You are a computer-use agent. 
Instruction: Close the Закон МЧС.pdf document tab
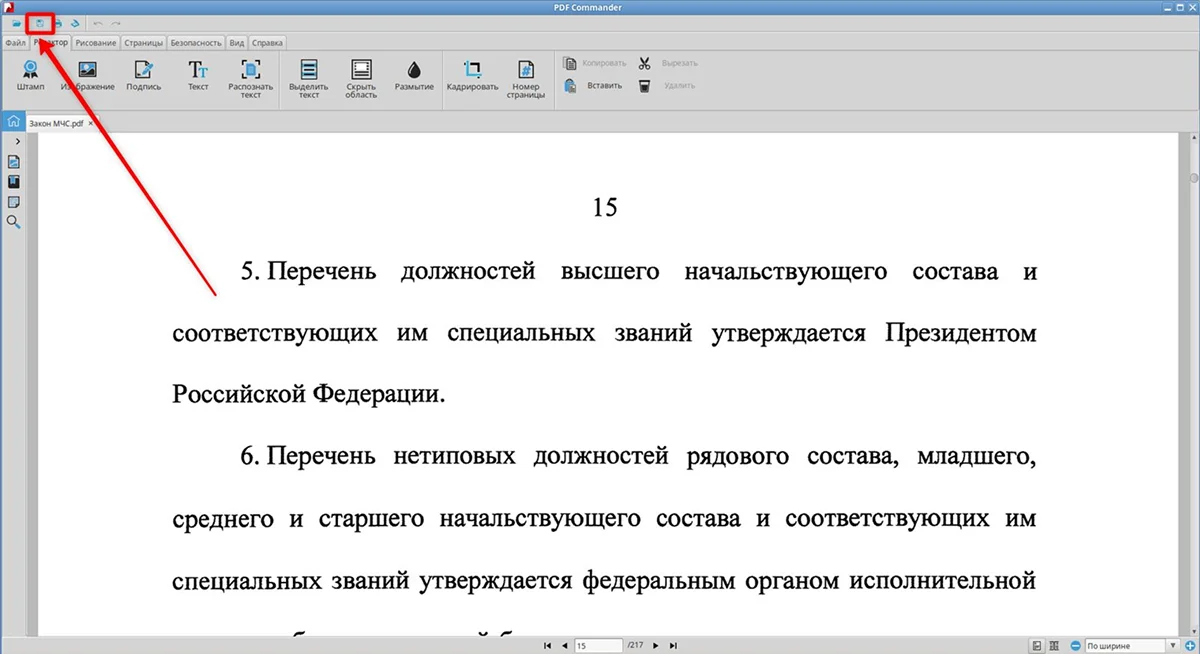tap(92, 123)
